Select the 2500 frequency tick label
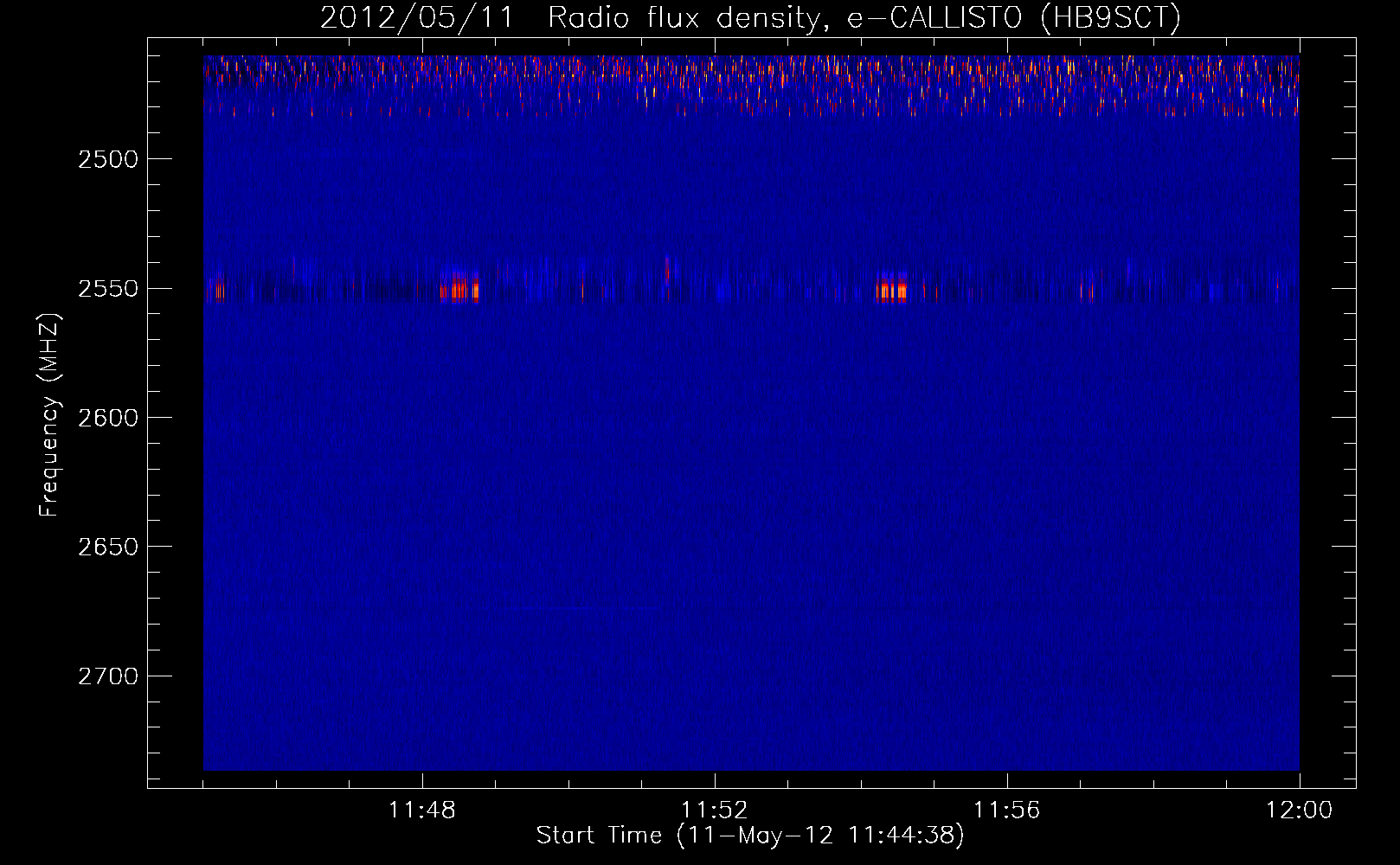 pyautogui.click(x=108, y=159)
